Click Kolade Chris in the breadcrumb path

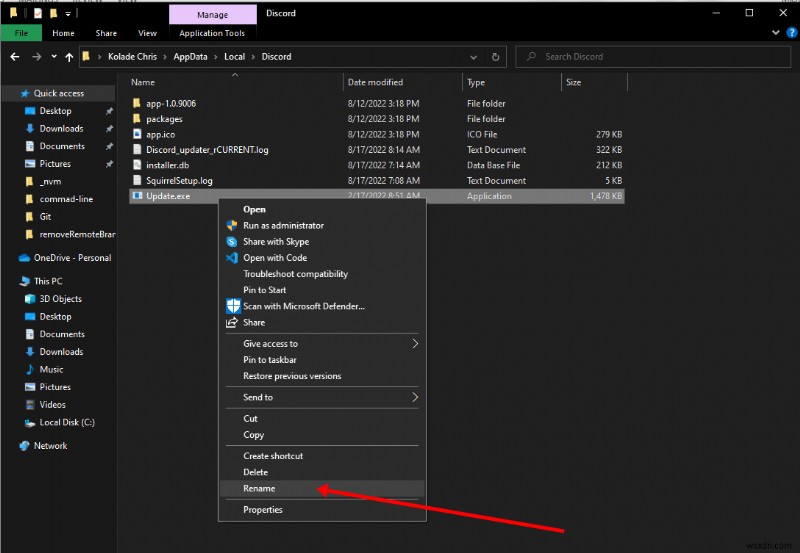click(132, 57)
